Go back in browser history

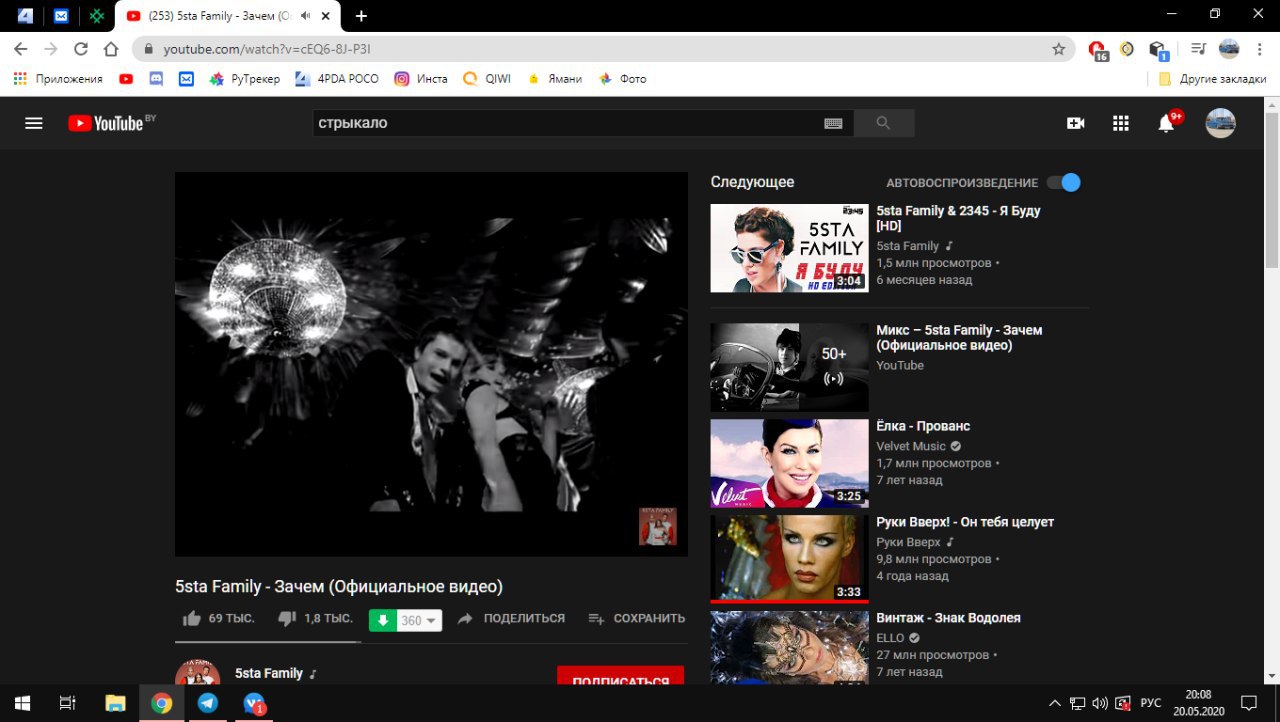click(x=20, y=49)
